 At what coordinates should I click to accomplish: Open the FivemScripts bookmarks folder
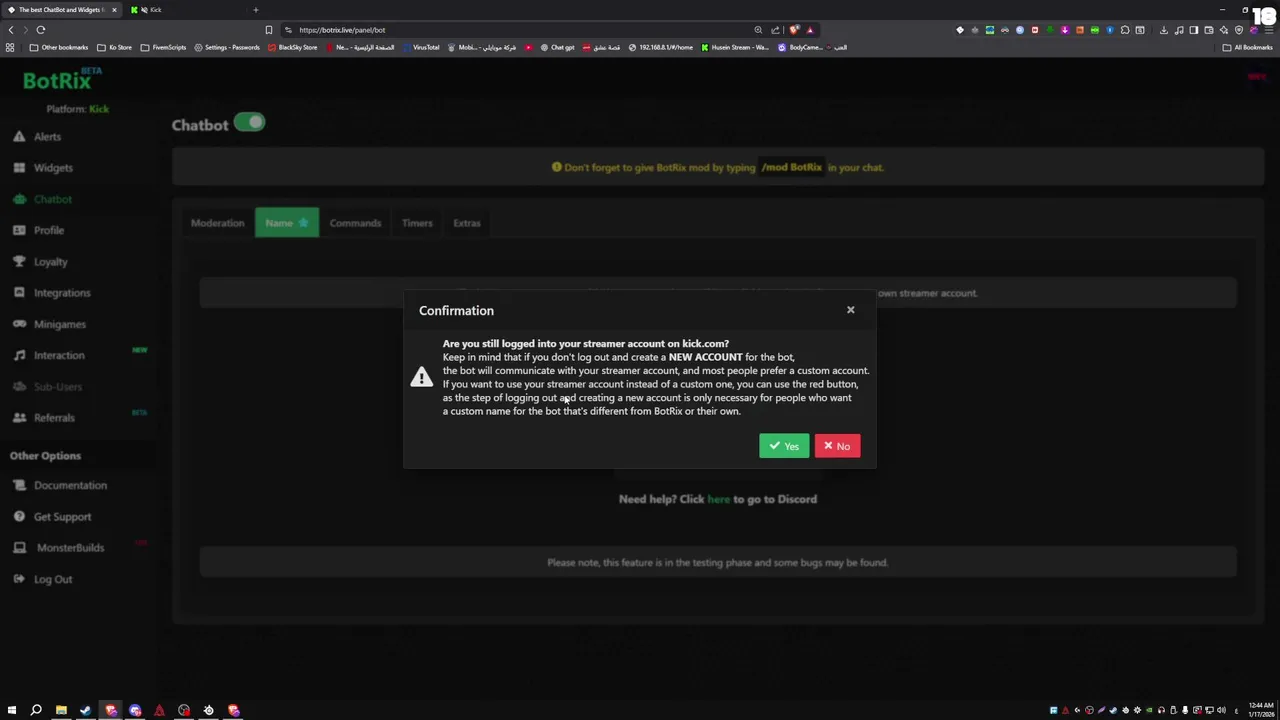(163, 47)
